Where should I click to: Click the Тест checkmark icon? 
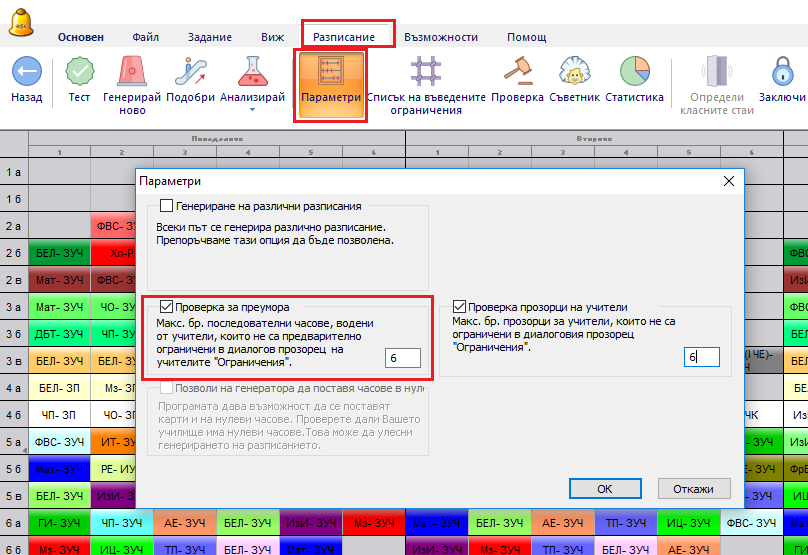[x=79, y=72]
